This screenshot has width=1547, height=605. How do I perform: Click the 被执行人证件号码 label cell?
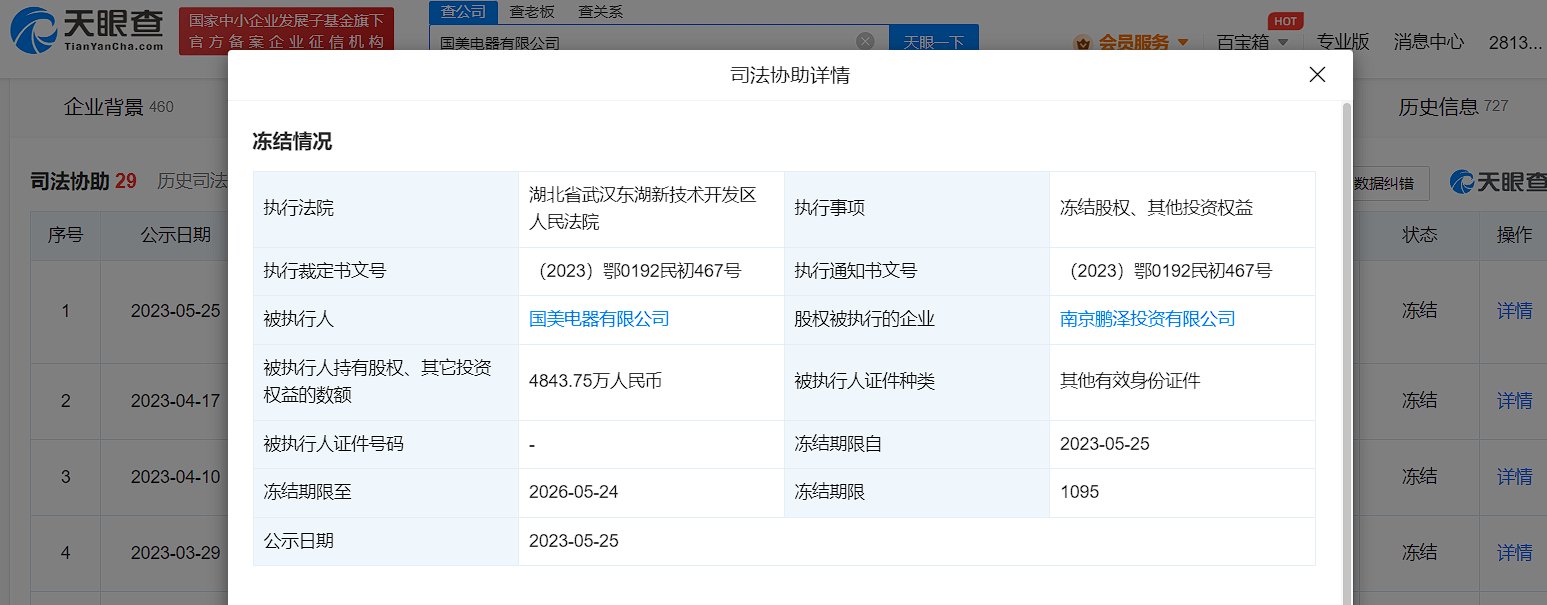(x=386, y=444)
